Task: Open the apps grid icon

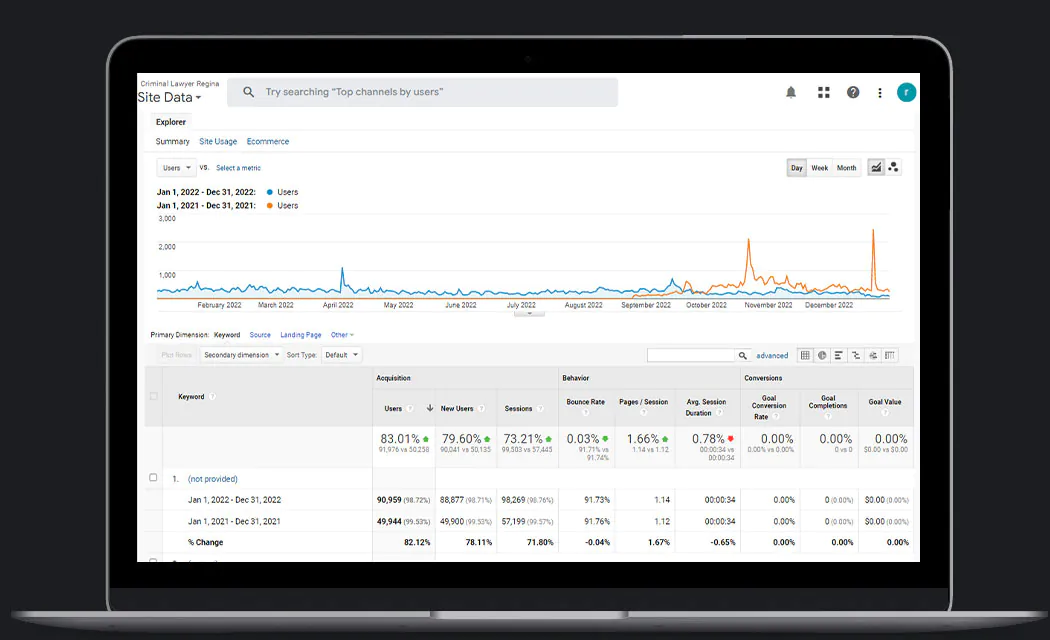Action: (x=824, y=92)
